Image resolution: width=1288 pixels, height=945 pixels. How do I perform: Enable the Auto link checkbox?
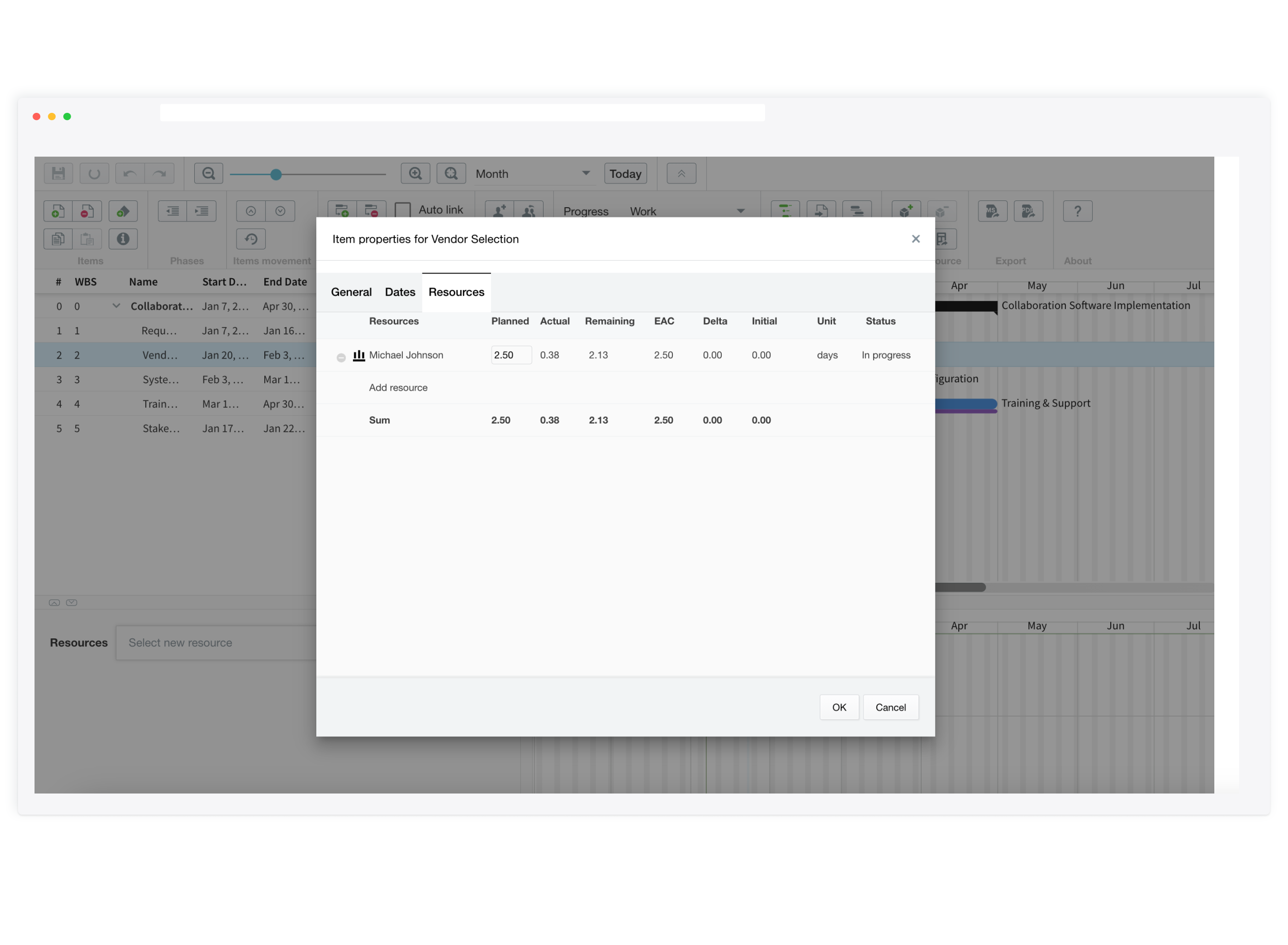coord(403,211)
